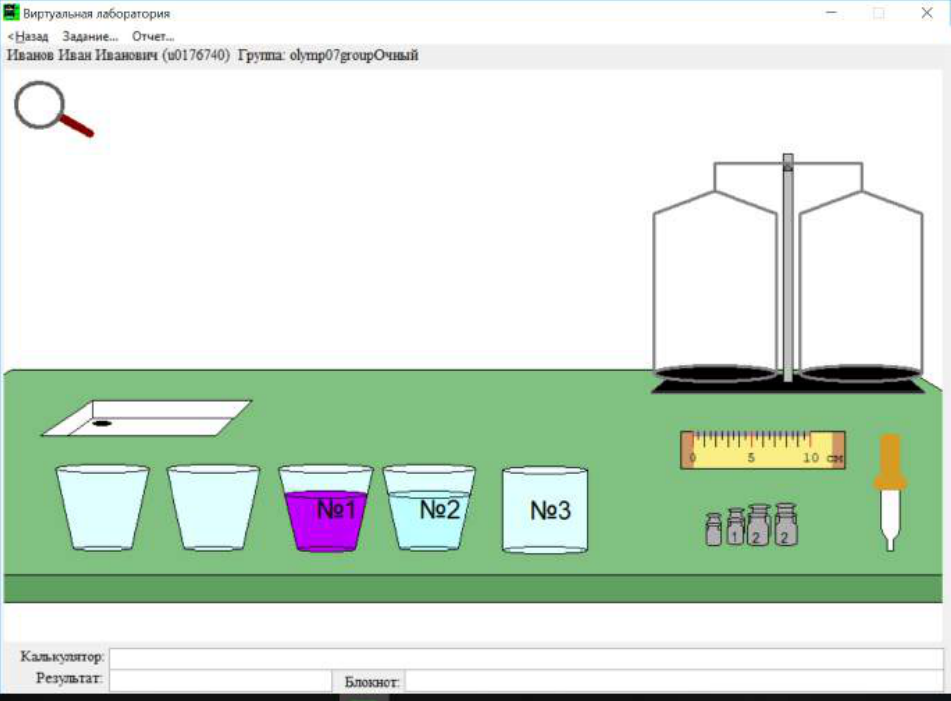Screen dimensions: 951x701
Task: Pick the smallest unlabeled weight
Action: [x=714, y=529]
